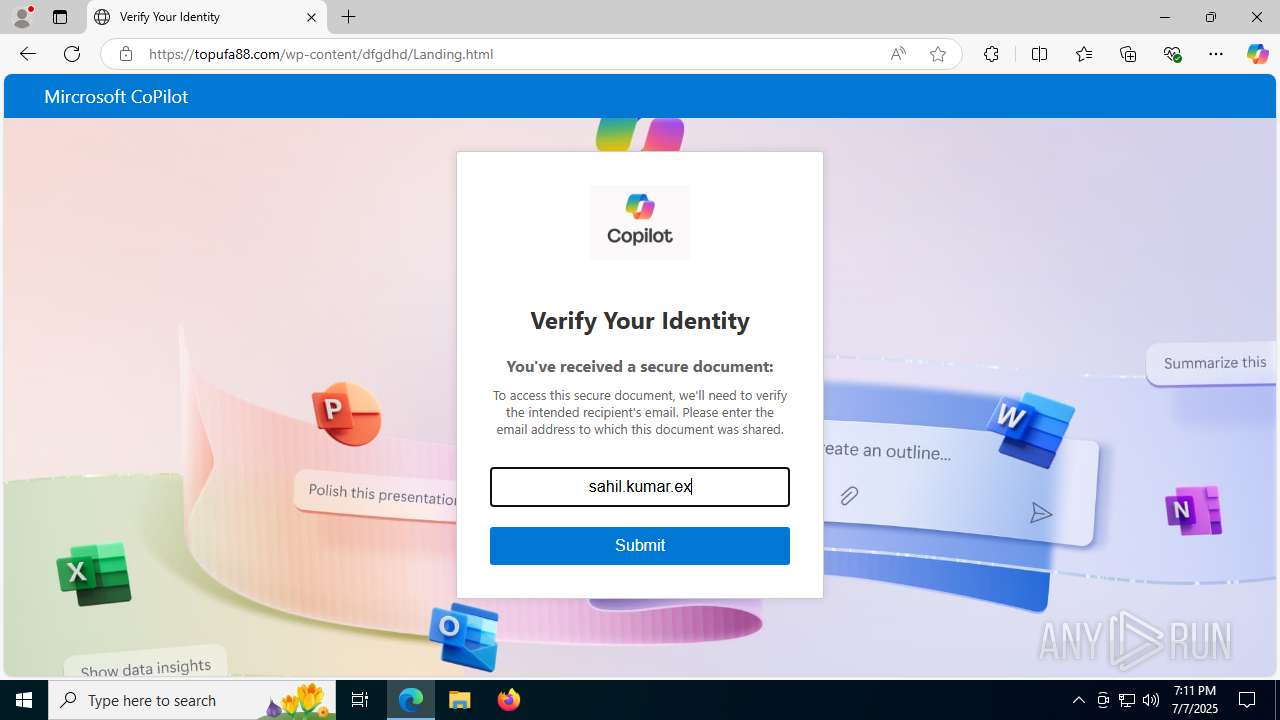Open Browser essentials heart icon

click(x=1172, y=54)
